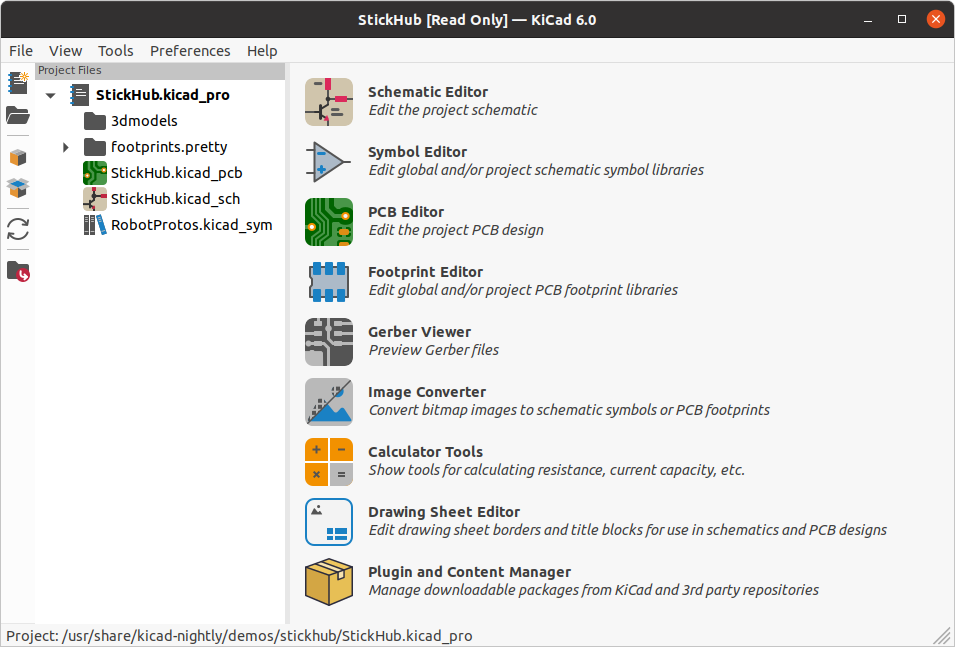
Task: Select StickHub.kicad_pcb in project files
Action: pyautogui.click(x=176, y=173)
